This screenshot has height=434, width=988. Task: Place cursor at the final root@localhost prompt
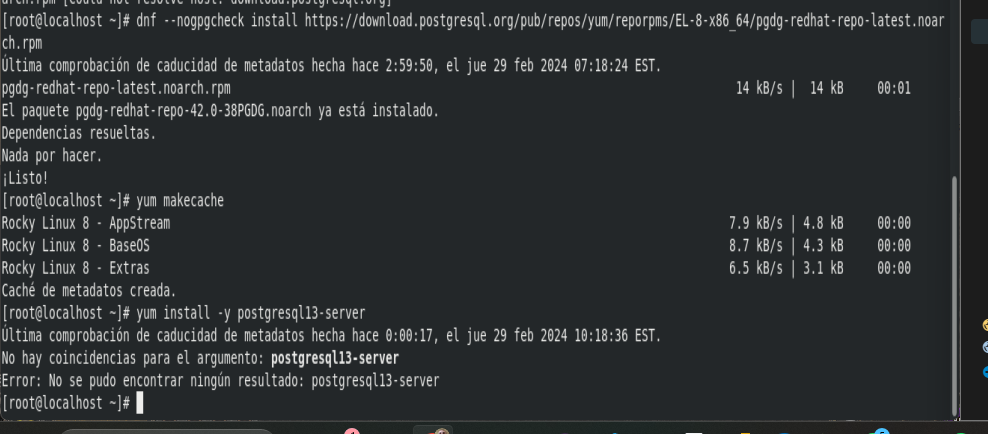(x=140, y=403)
